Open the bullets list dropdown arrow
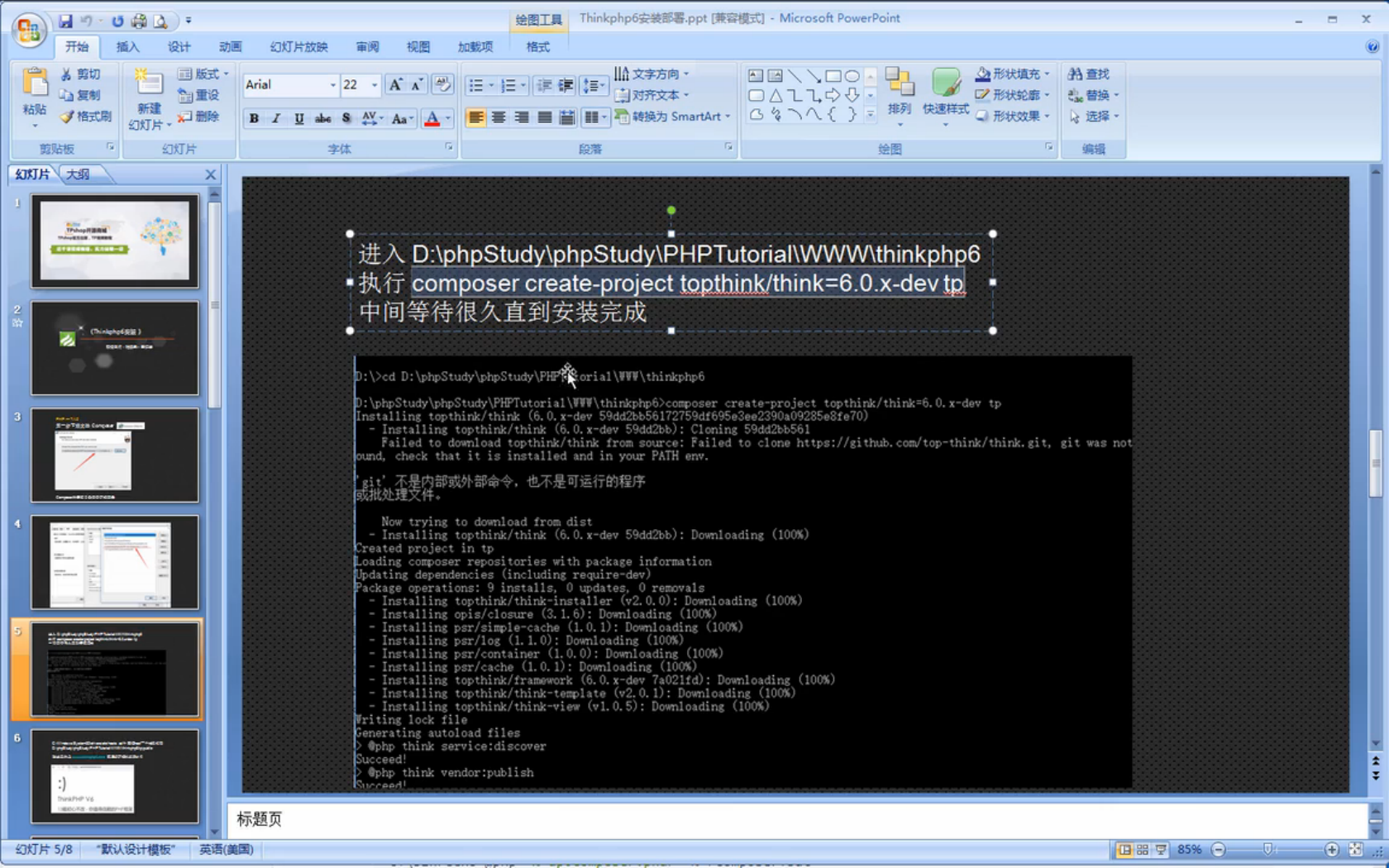Viewport: 1389px width, 868px height. pos(491,86)
